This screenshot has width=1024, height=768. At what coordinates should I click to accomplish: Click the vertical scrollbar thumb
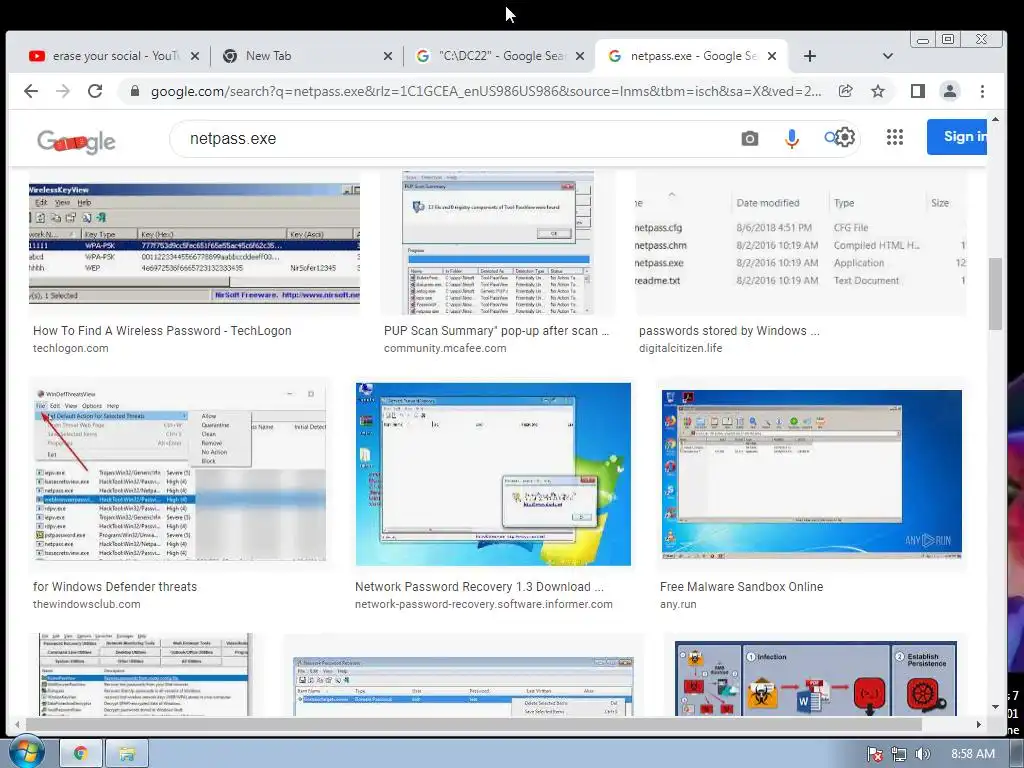(995, 293)
